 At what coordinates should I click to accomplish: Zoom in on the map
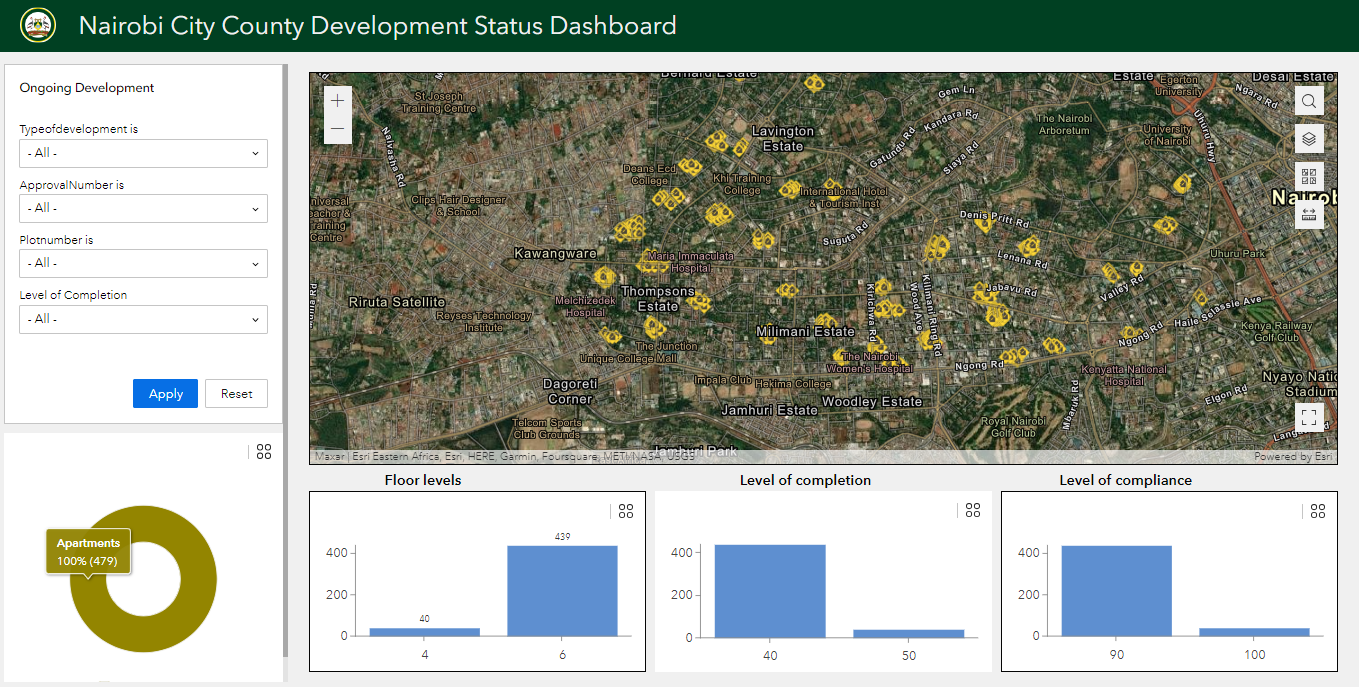[338, 101]
